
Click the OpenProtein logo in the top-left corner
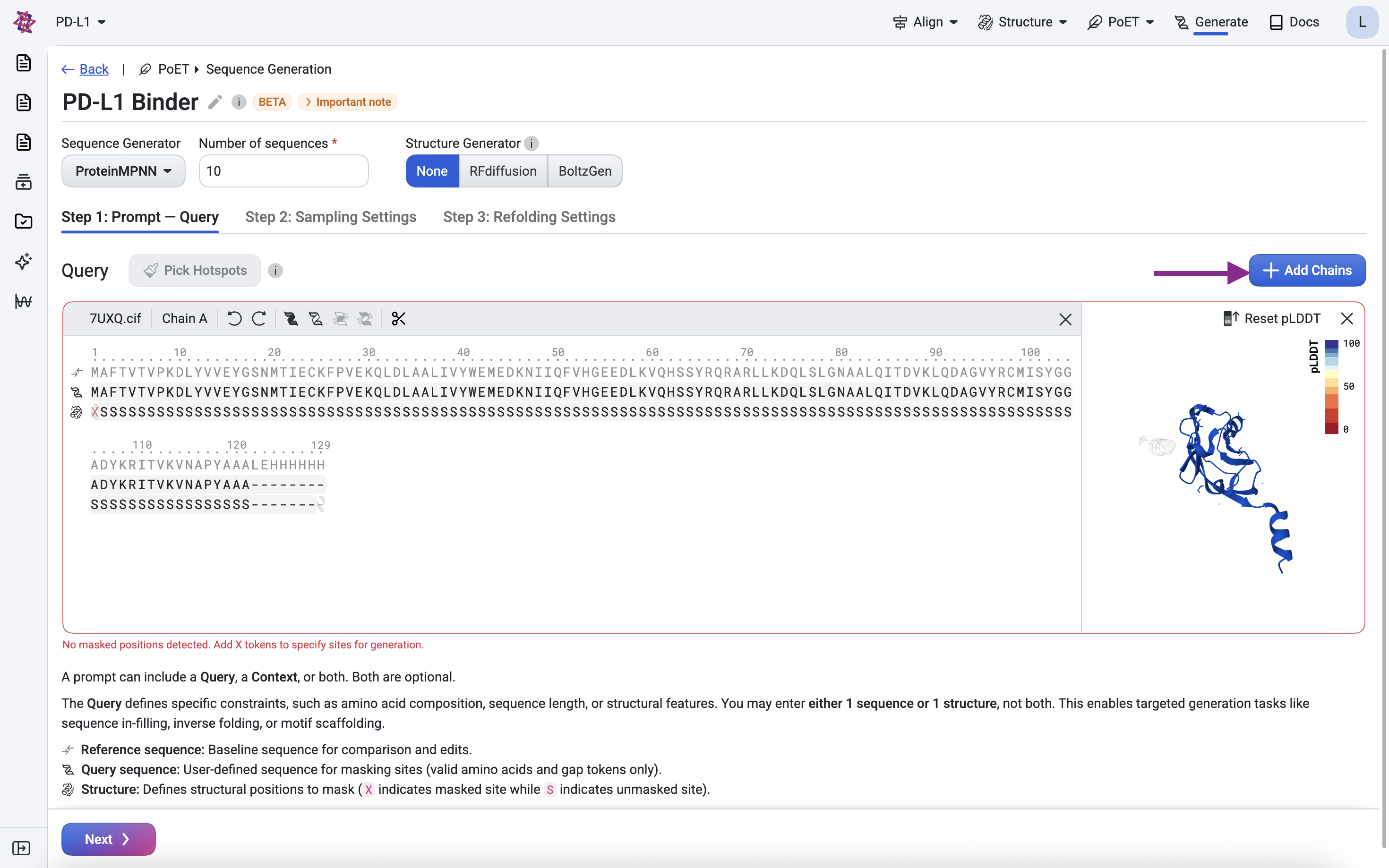point(24,22)
